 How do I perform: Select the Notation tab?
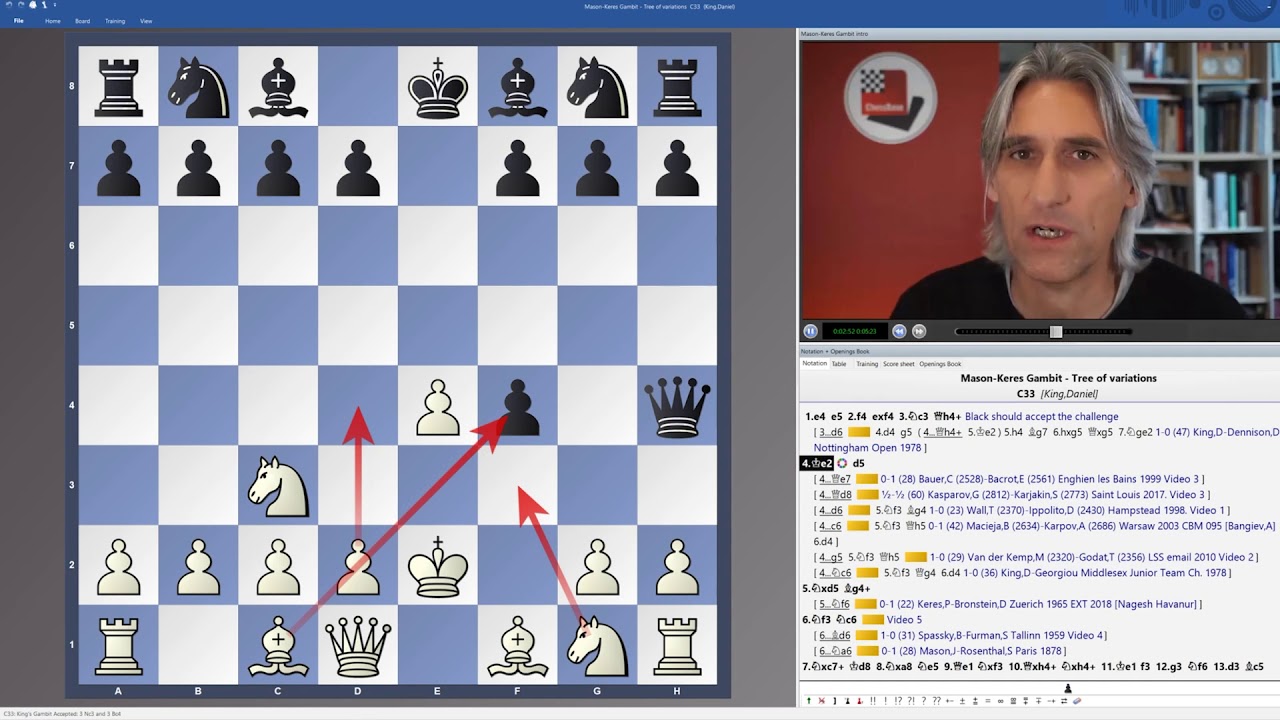pyautogui.click(x=815, y=364)
